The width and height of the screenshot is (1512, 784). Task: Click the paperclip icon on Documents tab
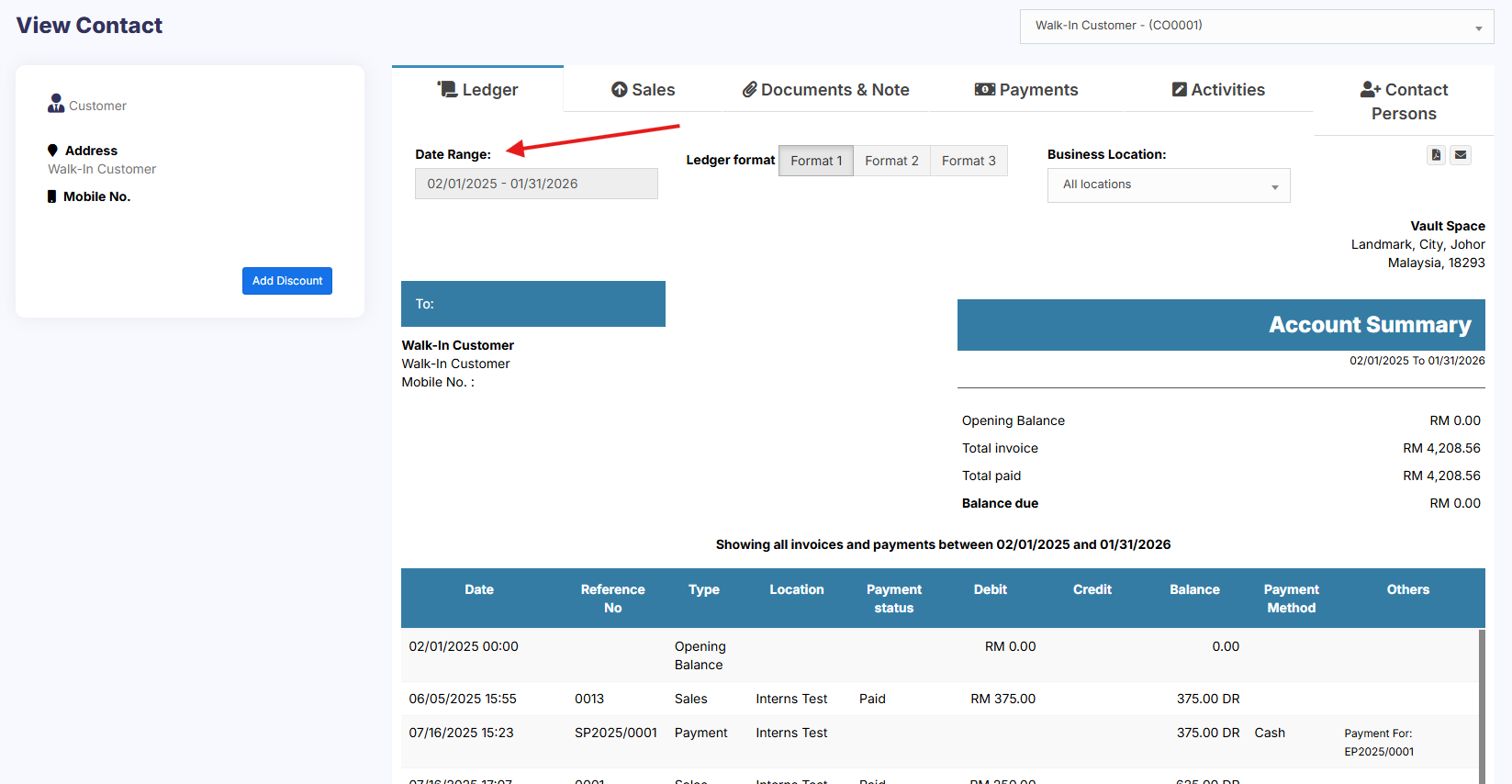tap(749, 89)
